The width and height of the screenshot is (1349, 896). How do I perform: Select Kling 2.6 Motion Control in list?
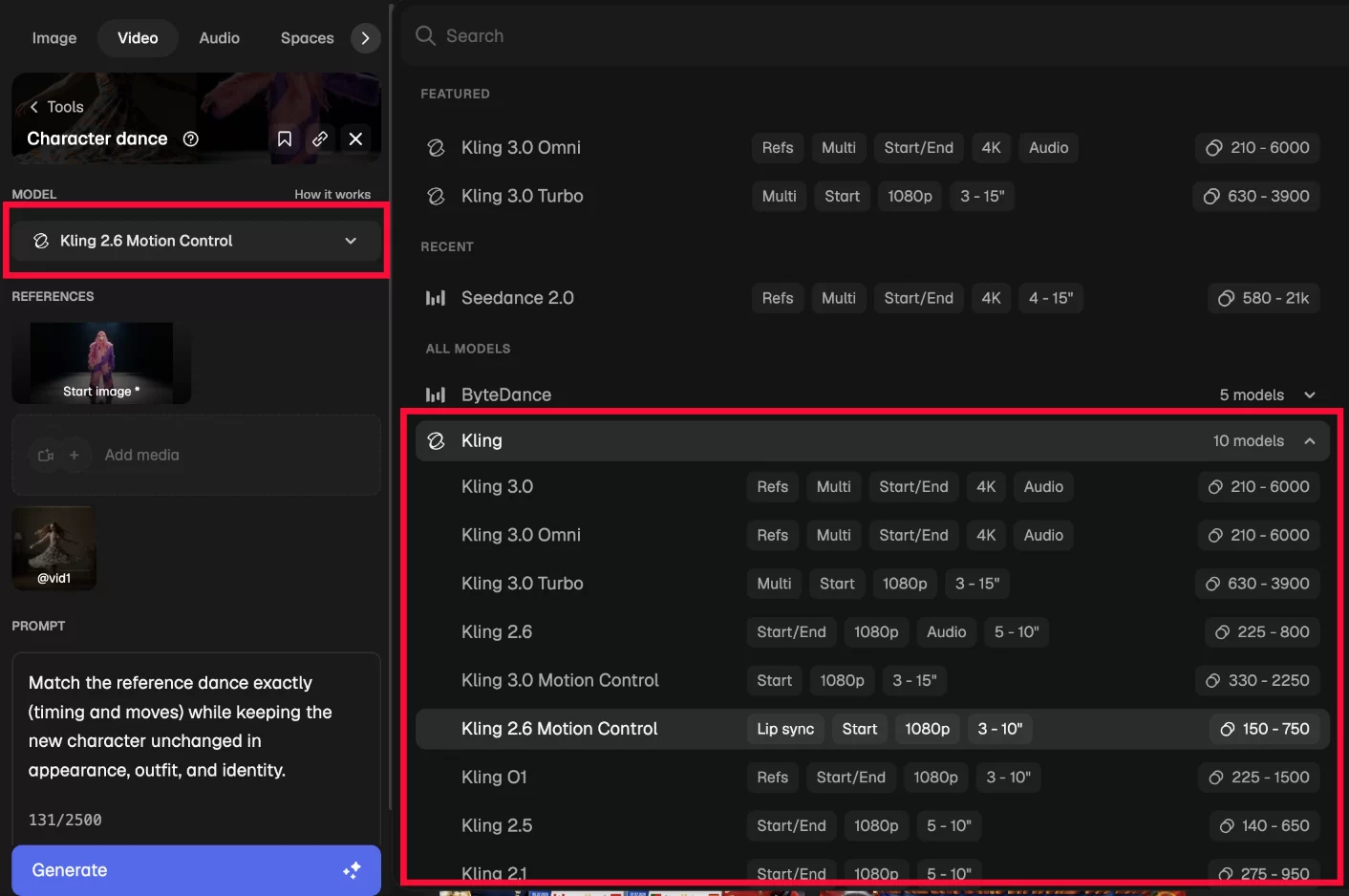click(872, 729)
